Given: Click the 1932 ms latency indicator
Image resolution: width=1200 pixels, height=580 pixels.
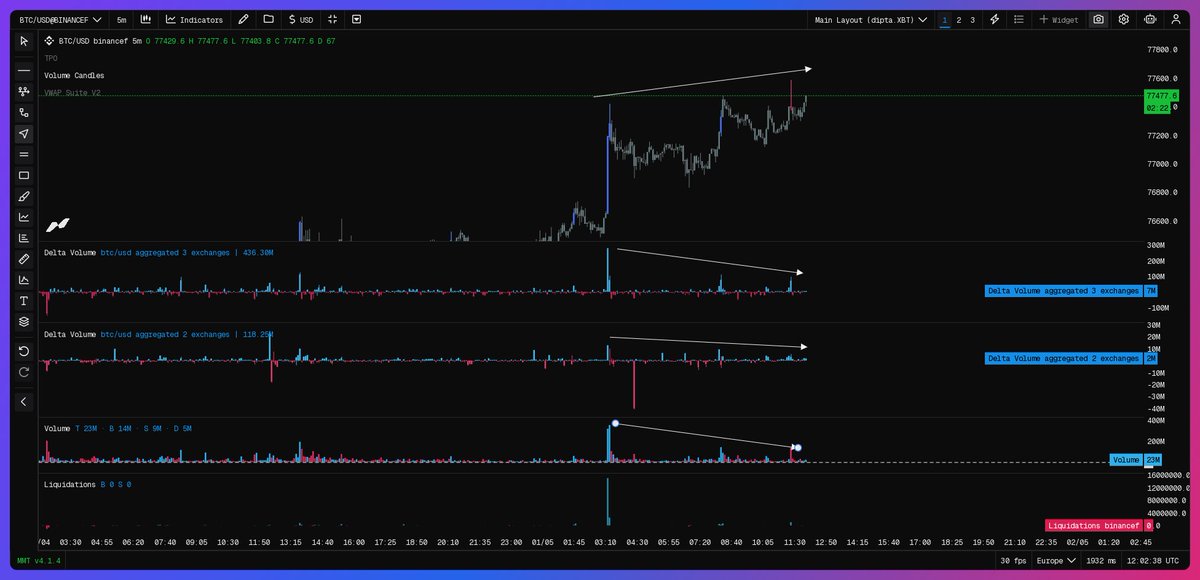Looking at the screenshot, I should tap(1103, 561).
